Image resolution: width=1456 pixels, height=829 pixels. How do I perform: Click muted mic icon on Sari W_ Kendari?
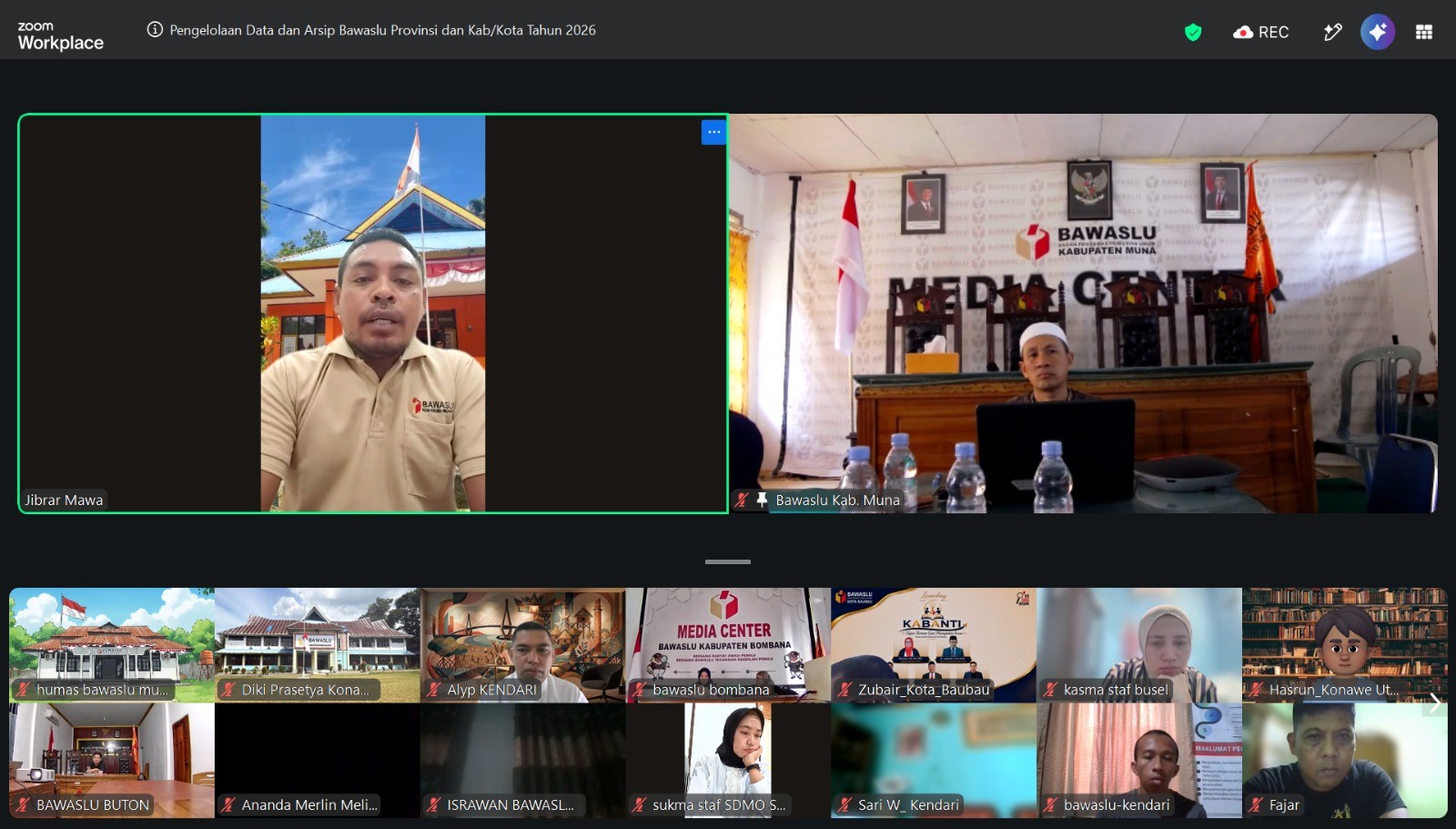tap(845, 804)
